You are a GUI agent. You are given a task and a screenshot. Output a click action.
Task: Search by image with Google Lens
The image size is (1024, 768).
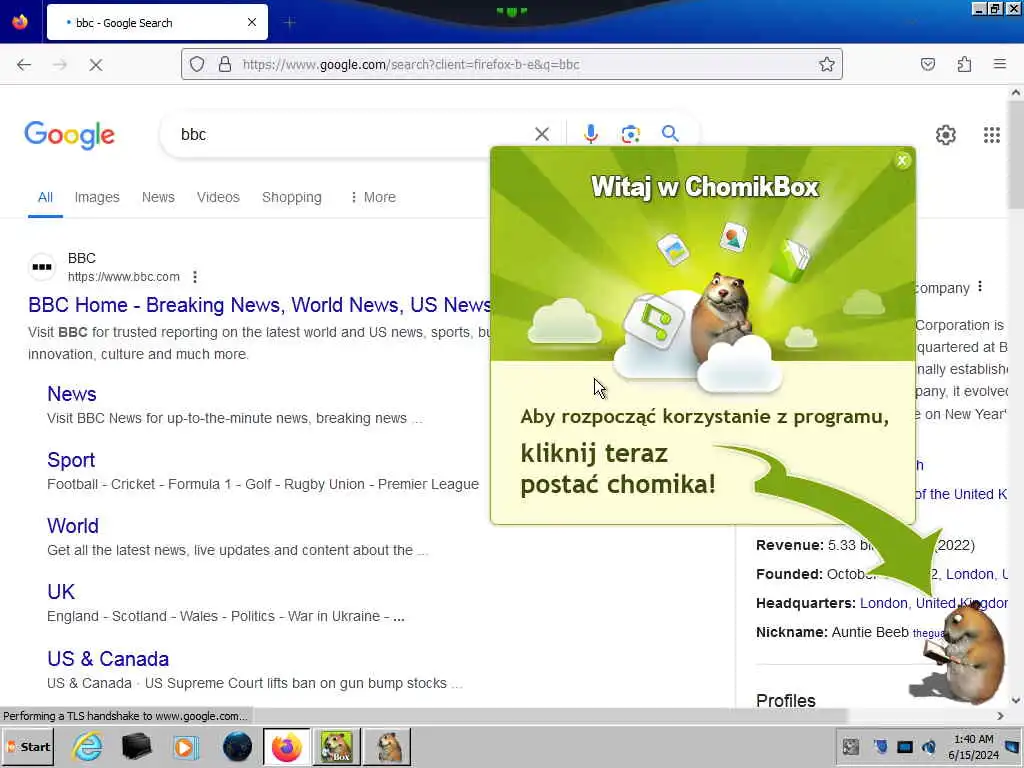(630, 134)
